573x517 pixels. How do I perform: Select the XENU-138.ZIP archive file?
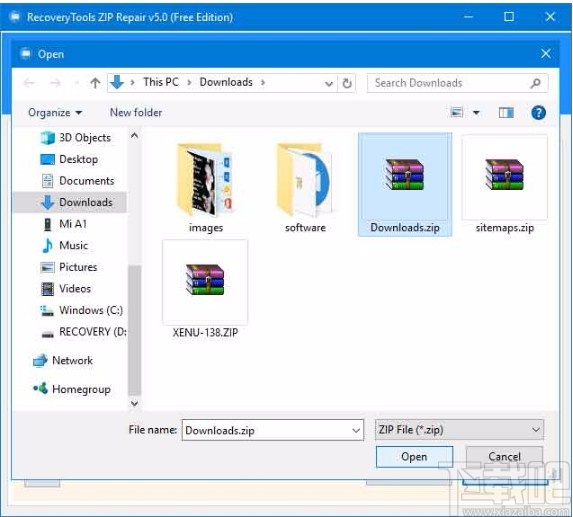(205, 289)
